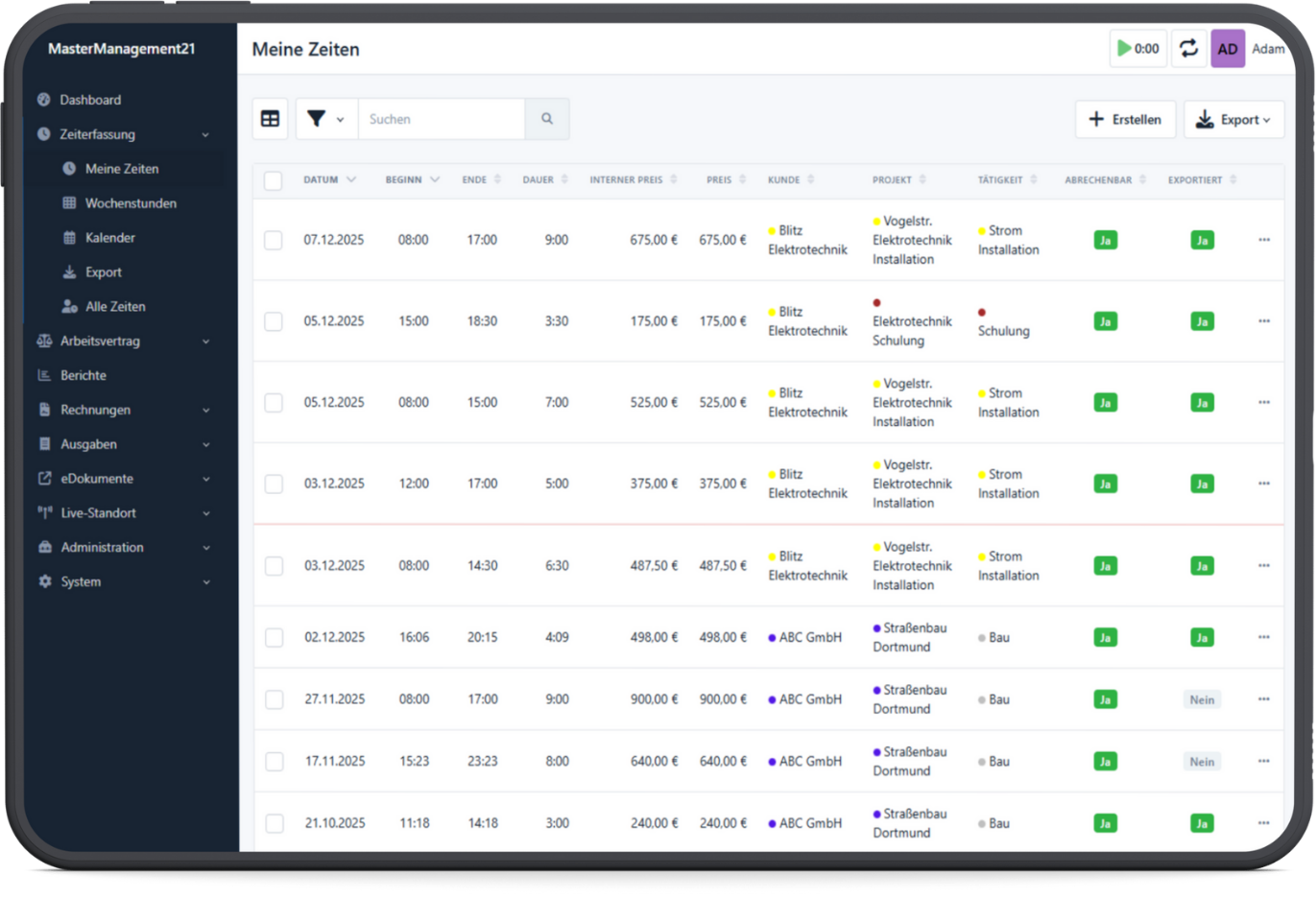The height and width of the screenshot is (898, 1316).
Task: Click the Suchen search input field
Action: tap(442, 119)
